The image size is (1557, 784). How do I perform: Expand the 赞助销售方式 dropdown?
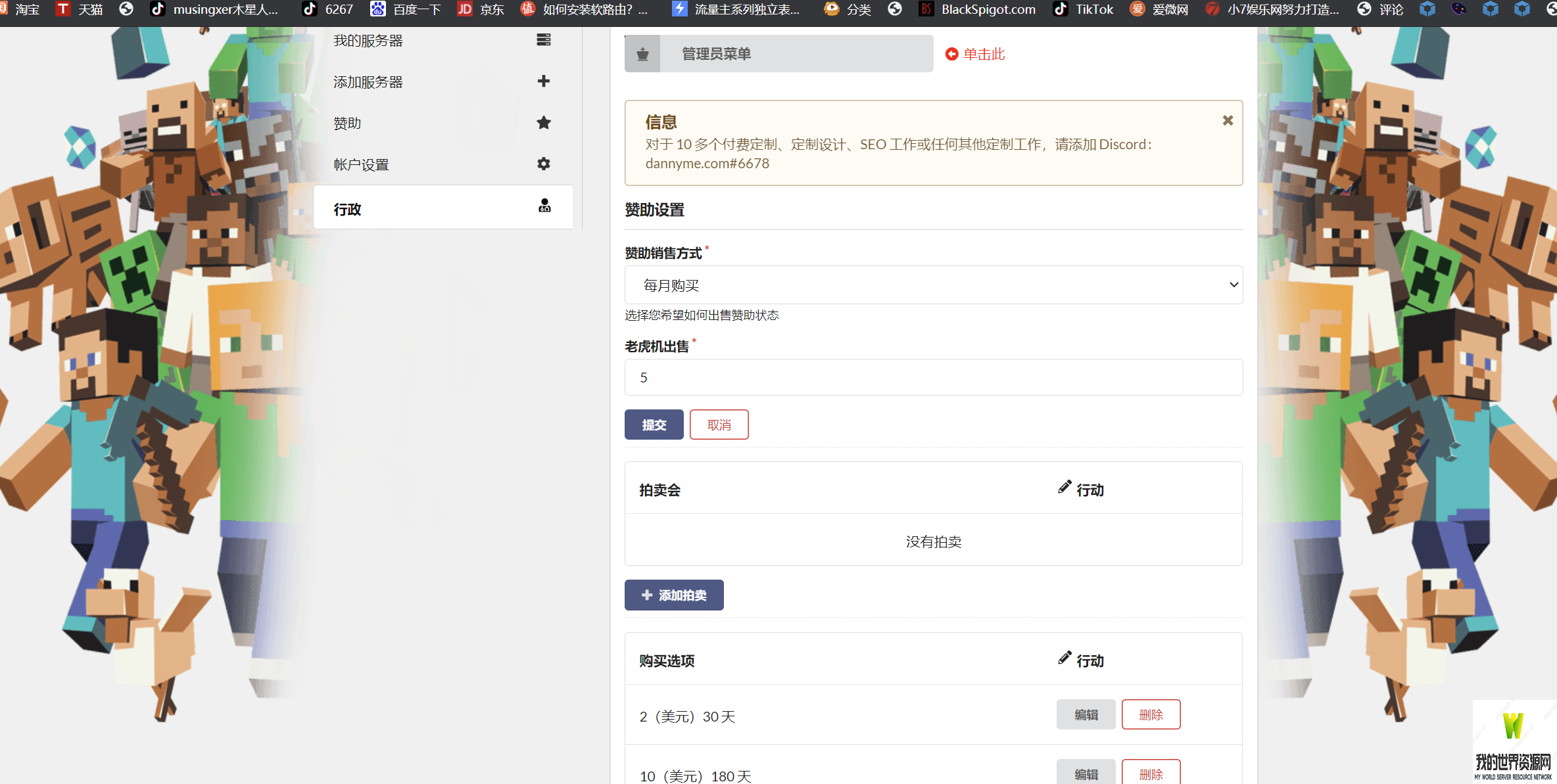point(933,285)
